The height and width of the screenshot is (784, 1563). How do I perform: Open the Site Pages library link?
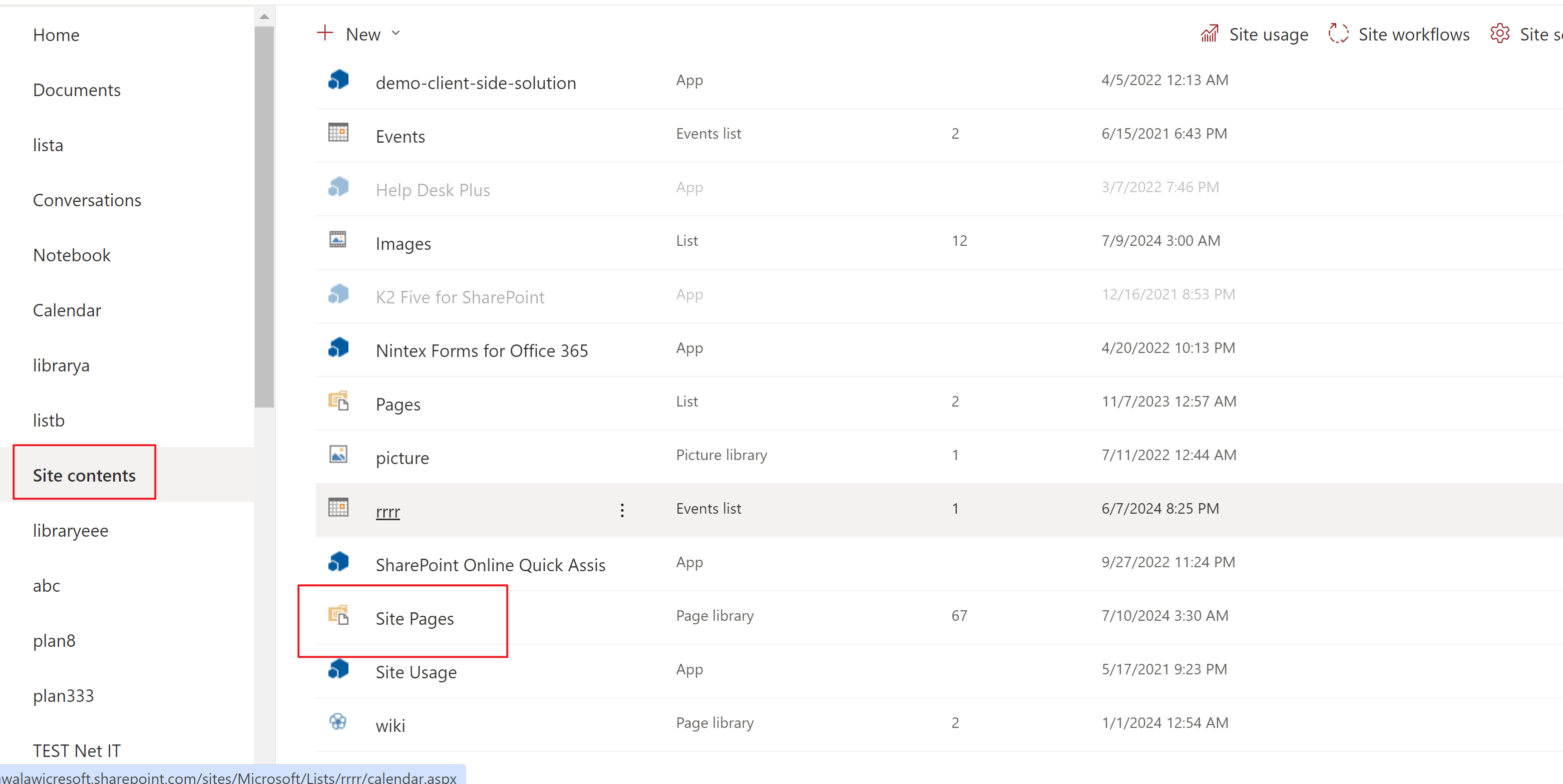[415, 618]
